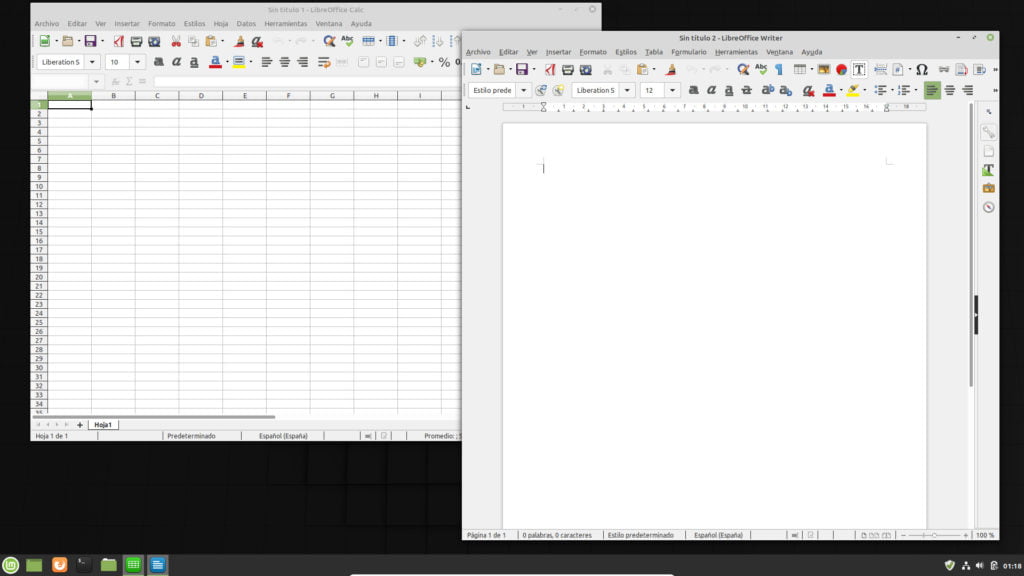Toggle formatting marks pilcrow in Writer
The height and width of the screenshot is (576, 1024).
pyautogui.click(x=778, y=70)
